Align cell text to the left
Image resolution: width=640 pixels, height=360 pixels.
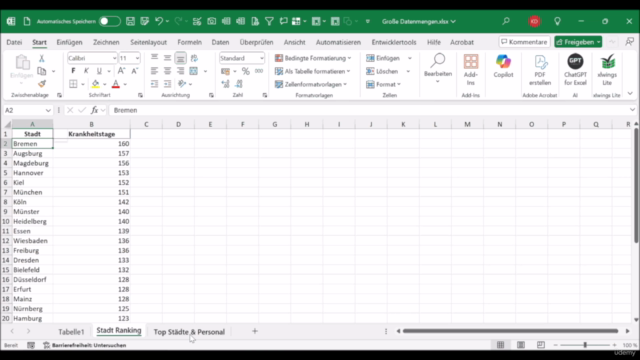(x=154, y=71)
